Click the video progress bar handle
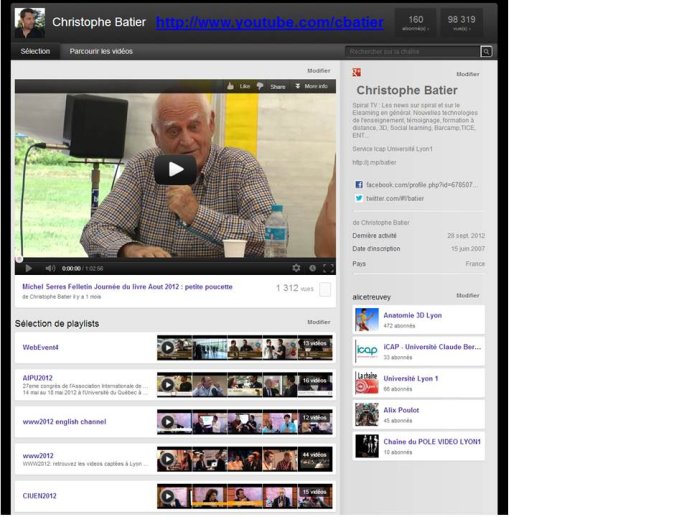This screenshot has height=517, width=689. [19, 259]
